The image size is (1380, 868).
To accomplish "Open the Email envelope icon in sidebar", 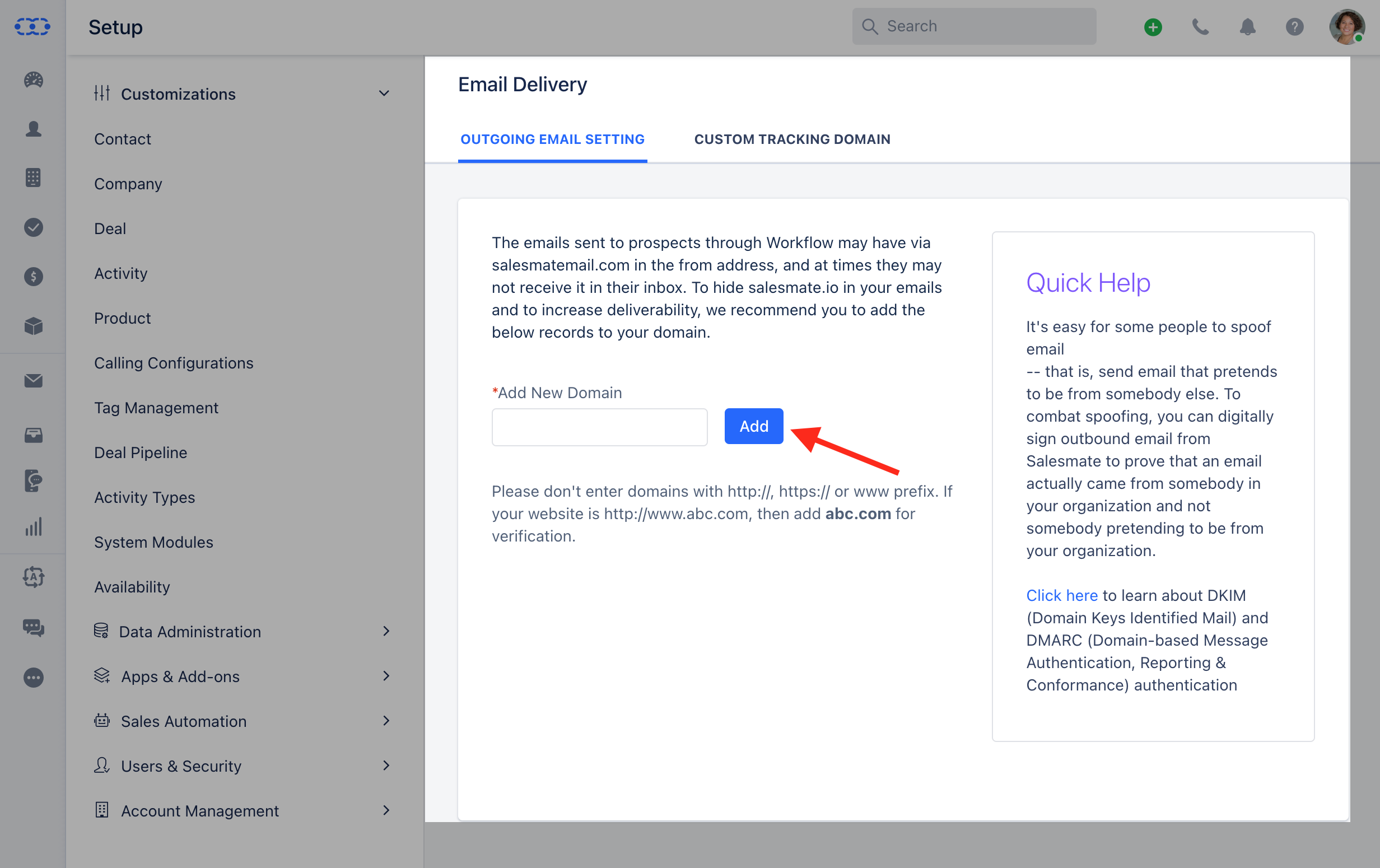I will pos(33,380).
